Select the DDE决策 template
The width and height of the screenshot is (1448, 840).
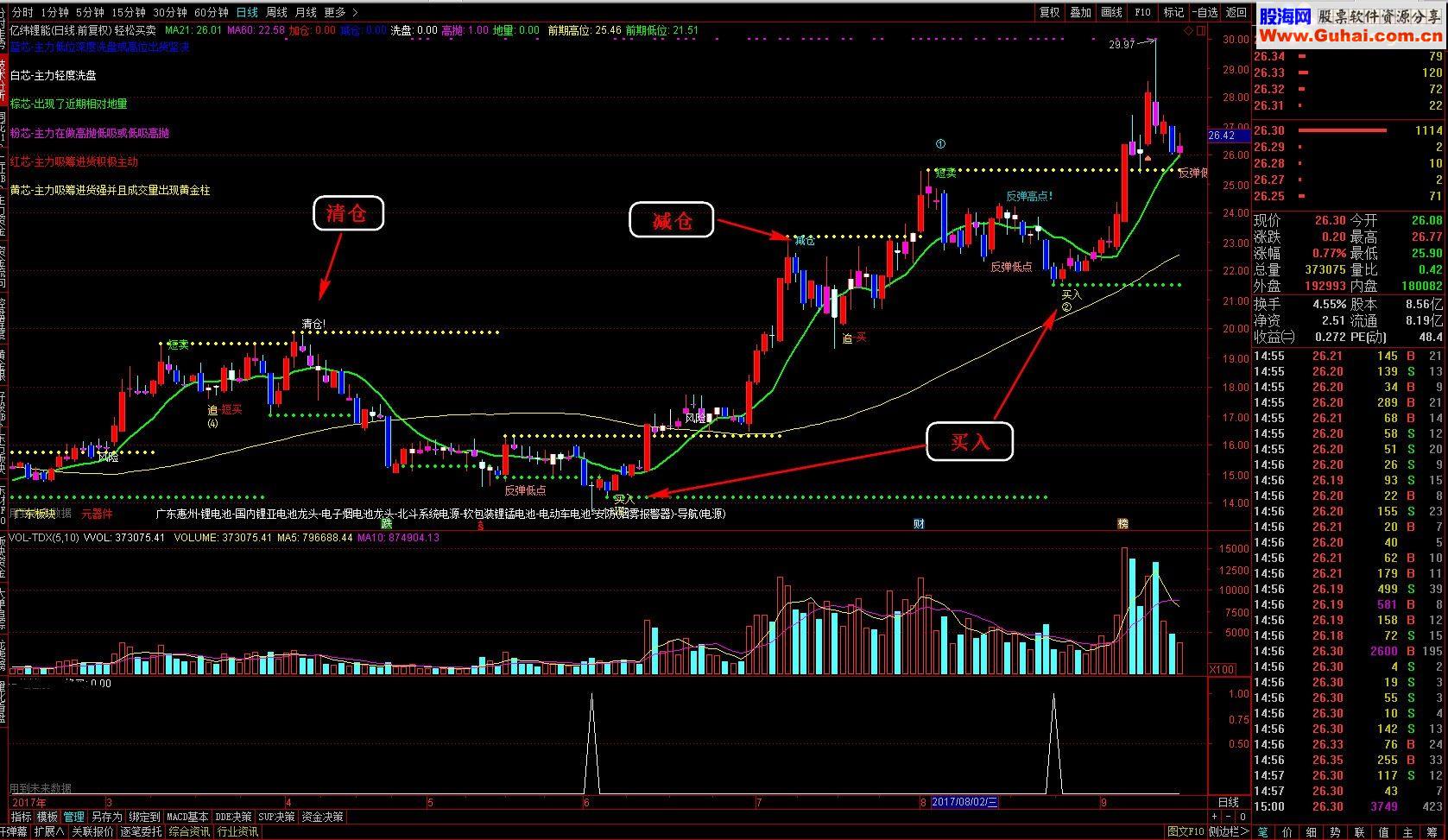[233, 817]
